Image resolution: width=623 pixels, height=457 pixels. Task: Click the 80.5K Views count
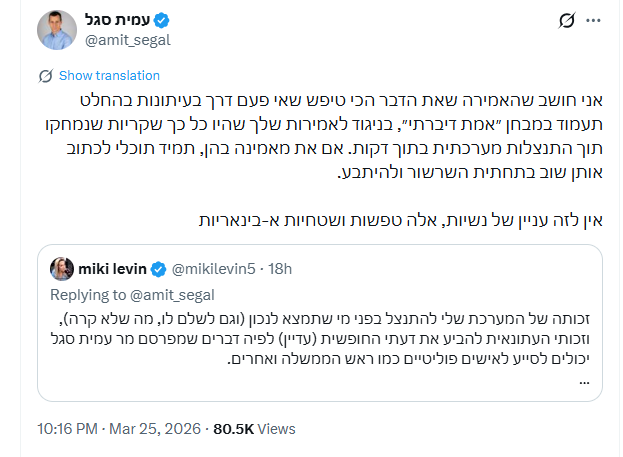click(255, 428)
